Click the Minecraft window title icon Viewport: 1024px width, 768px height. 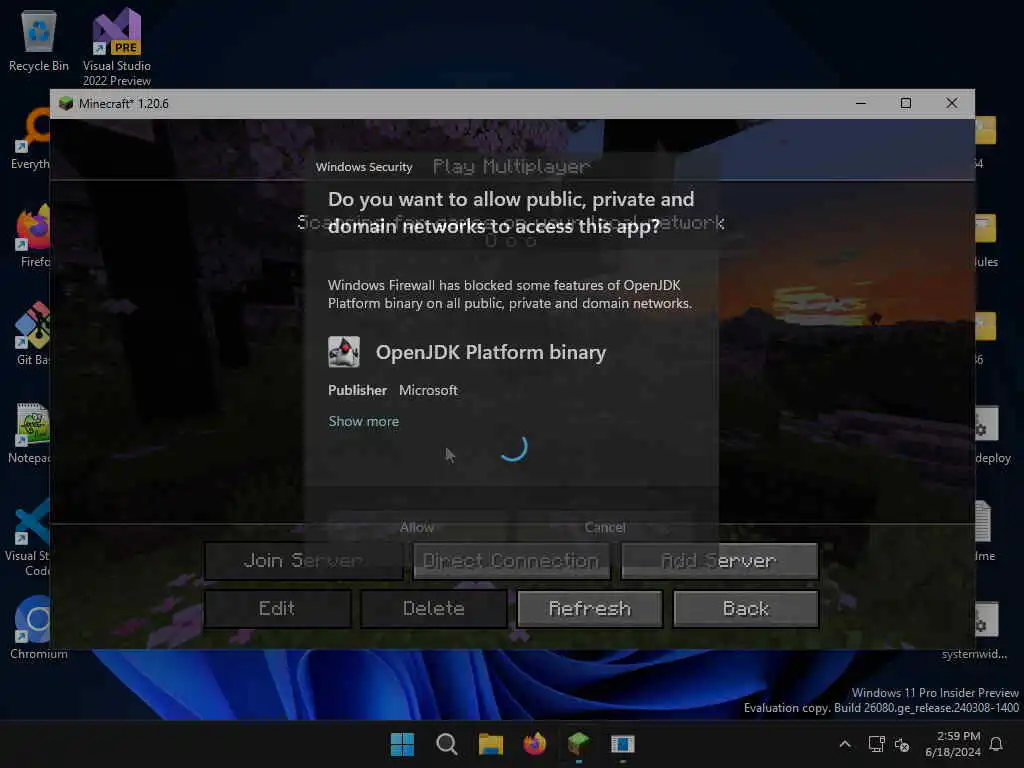[x=65, y=103]
